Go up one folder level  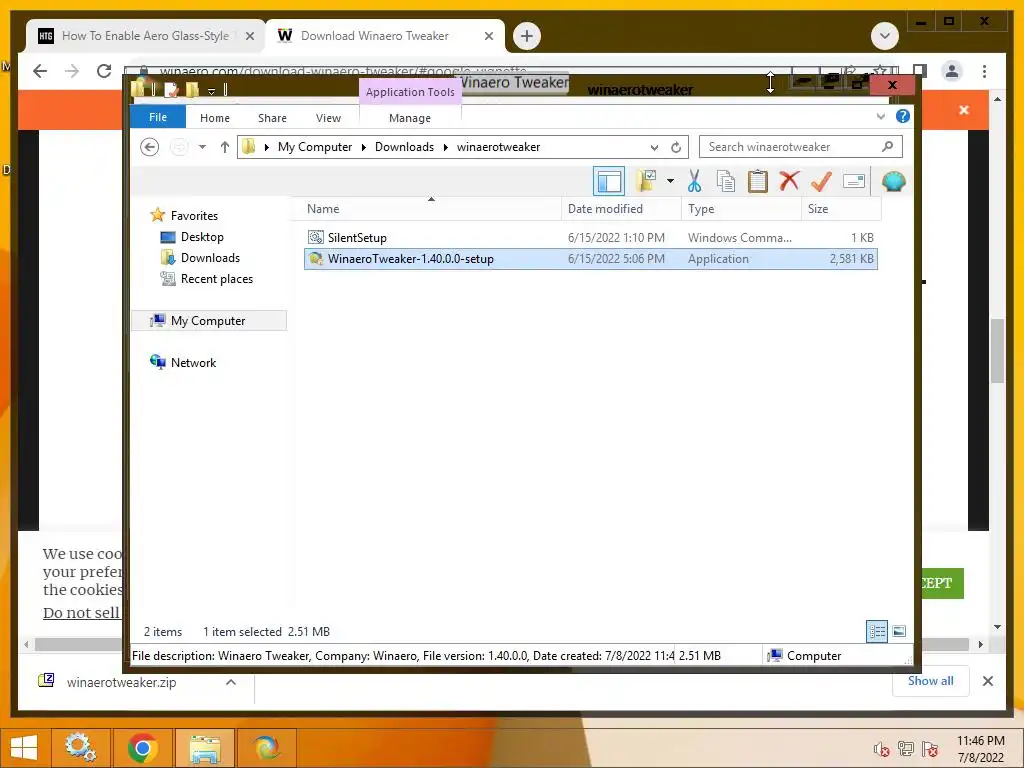(x=225, y=147)
